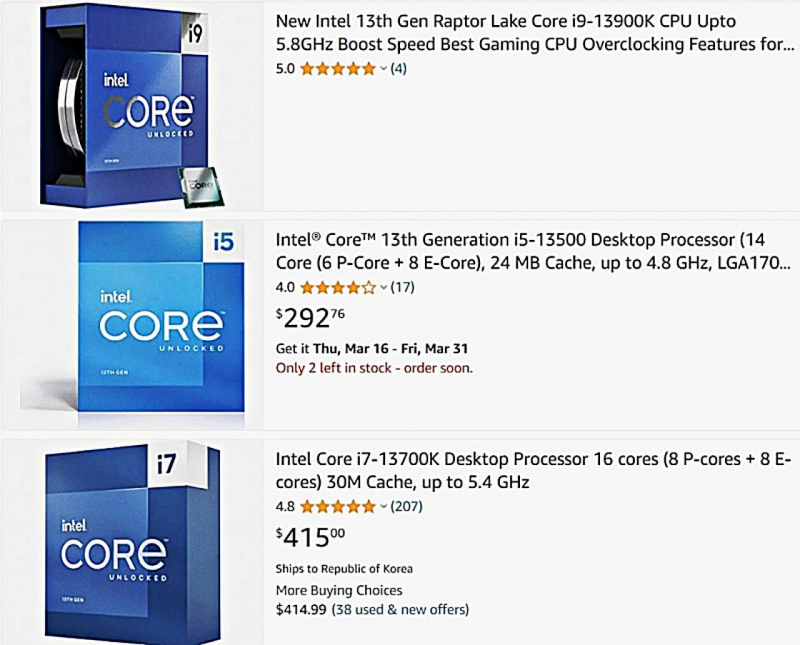800x645 pixels.
Task: Expand rating dropdown arrow for i5-13500
Action: (384, 288)
